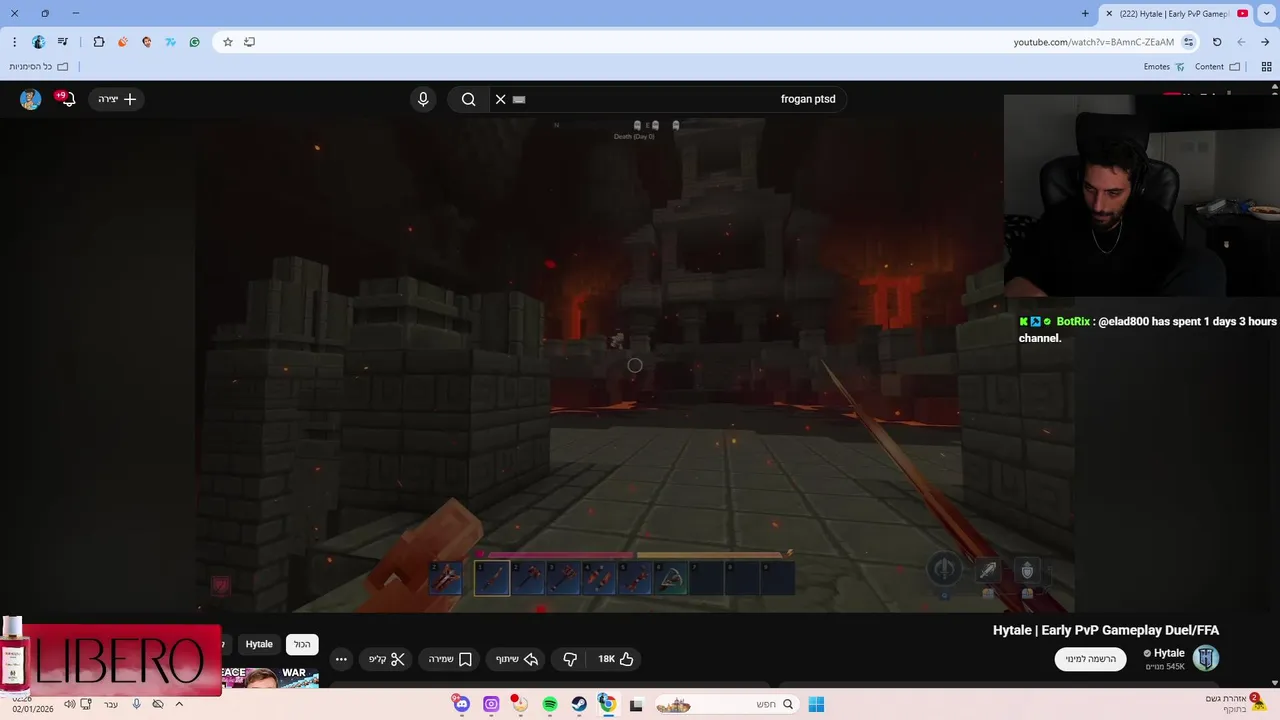1280x720 pixels.
Task: Open Google Chrome from the taskbar
Action: 607,704
